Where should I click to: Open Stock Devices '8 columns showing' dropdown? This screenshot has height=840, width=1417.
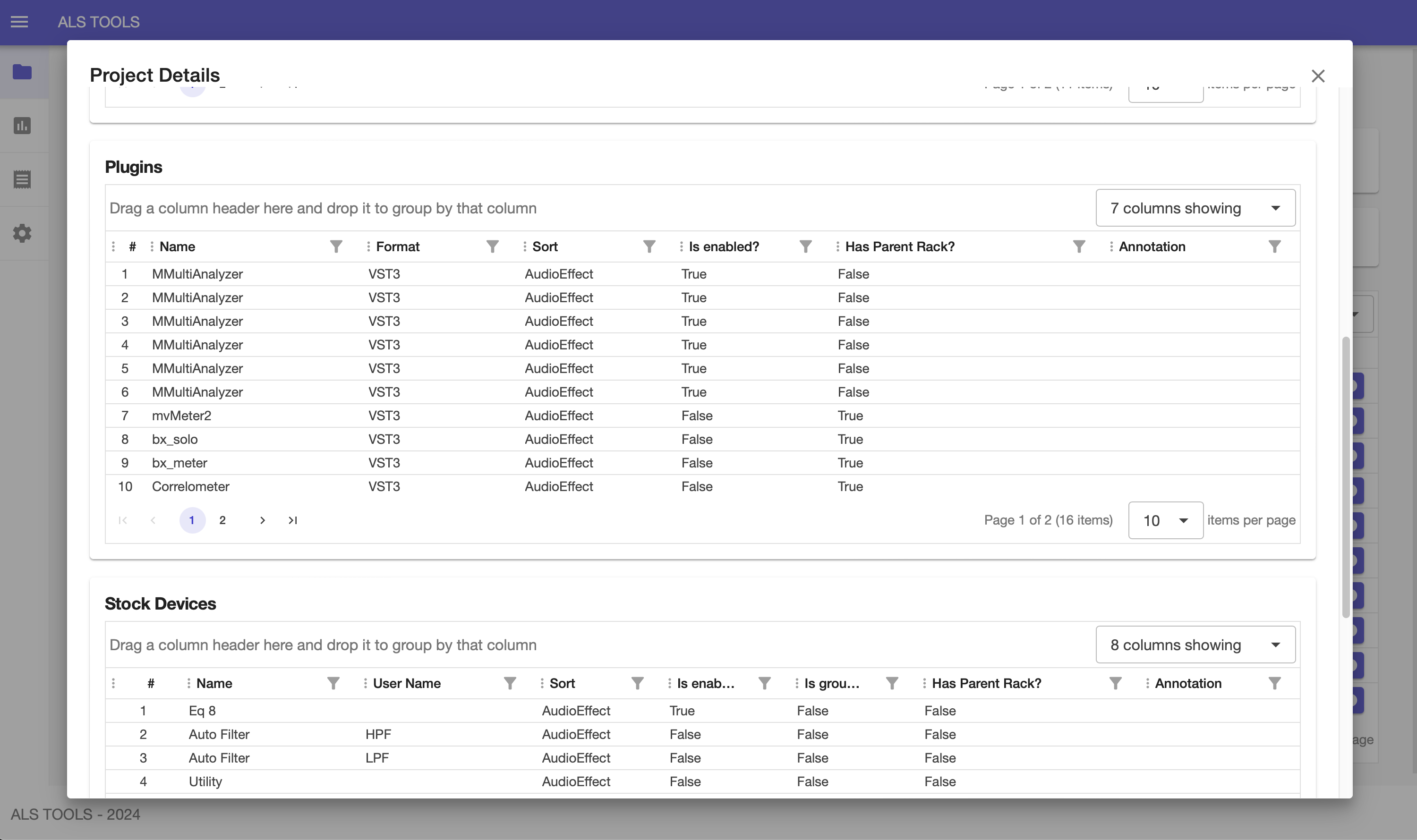click(1195, 645)
